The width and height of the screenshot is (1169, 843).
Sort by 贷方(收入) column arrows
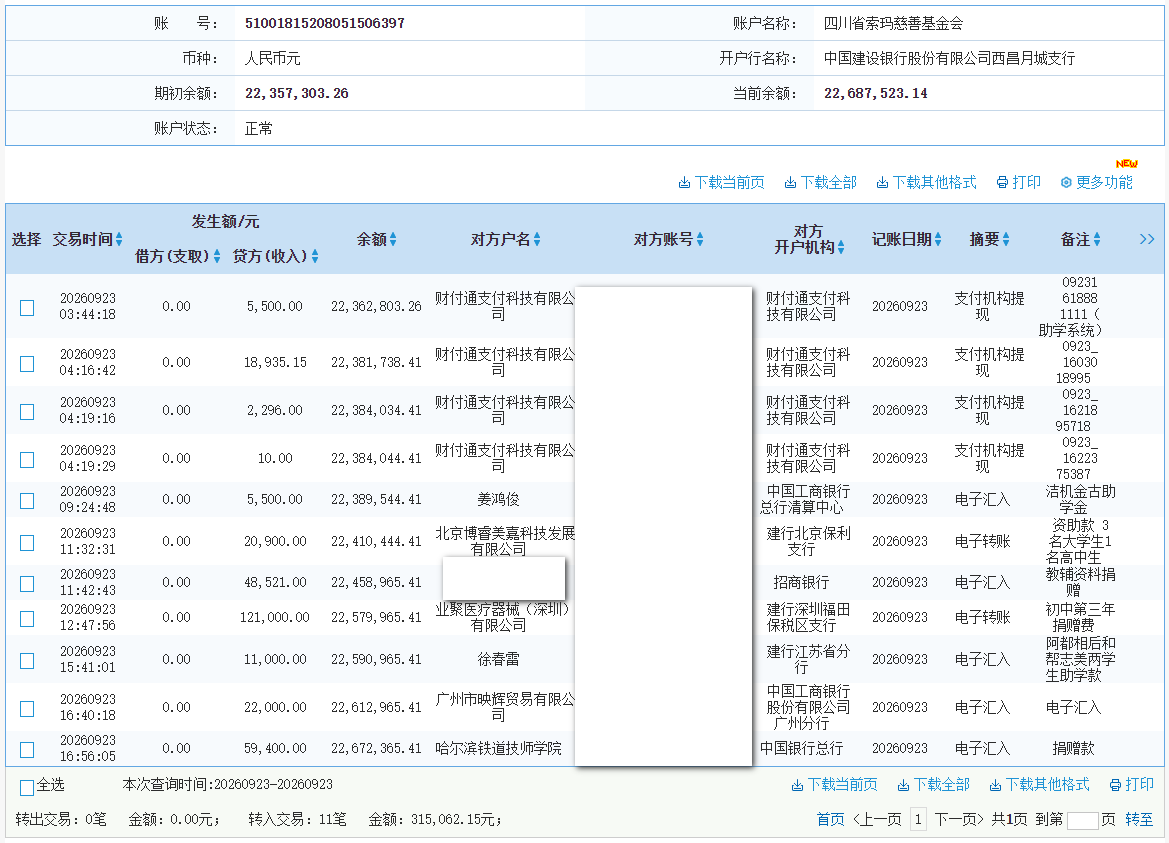point(315,256)
